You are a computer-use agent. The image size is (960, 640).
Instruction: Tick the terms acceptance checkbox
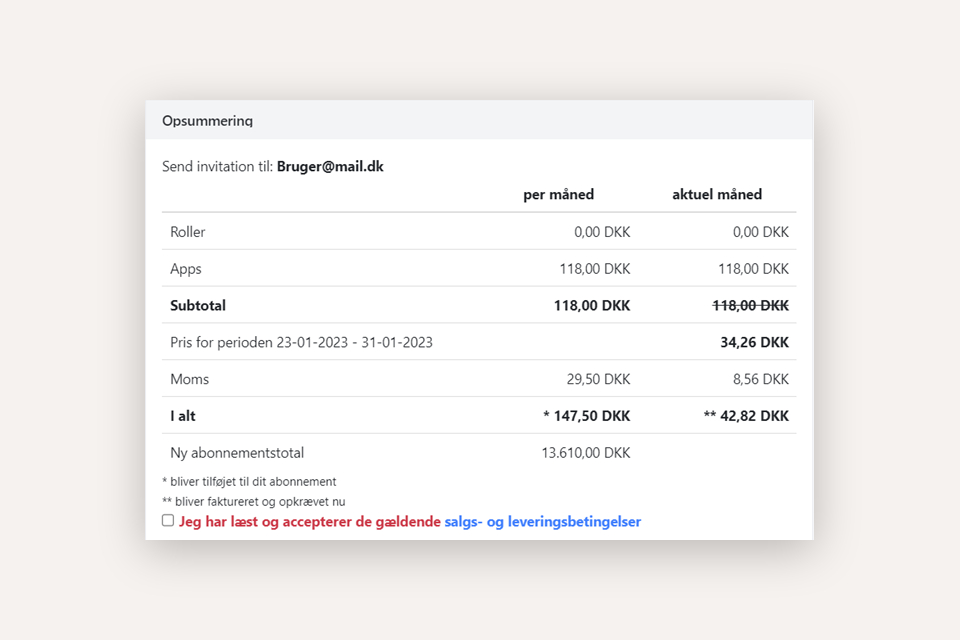[168, 521]
